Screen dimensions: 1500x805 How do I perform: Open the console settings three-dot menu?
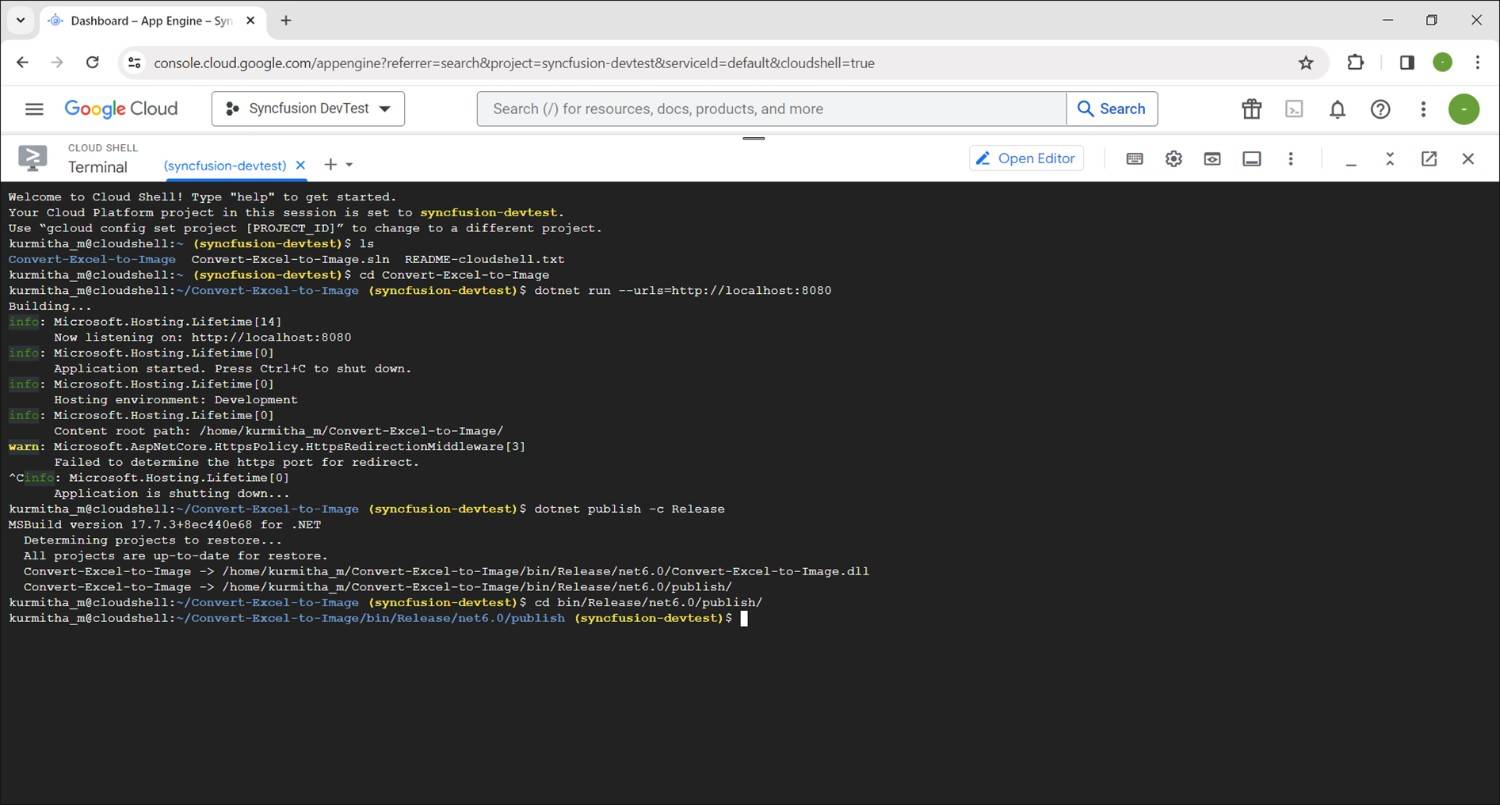tap(1423, 109)
